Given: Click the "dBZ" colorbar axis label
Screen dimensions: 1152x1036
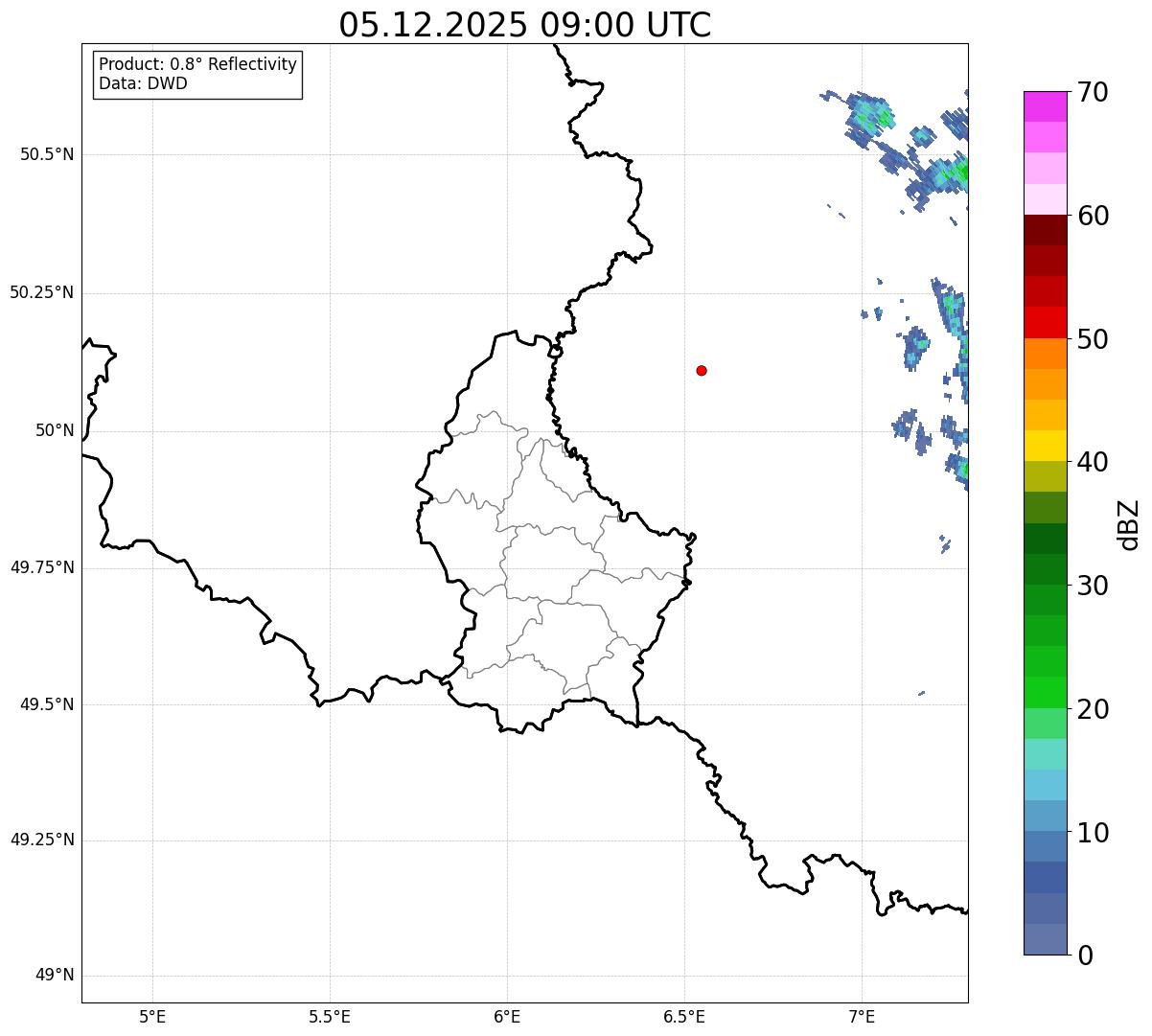Looking at the screenshot, I should coord(1129,524).
